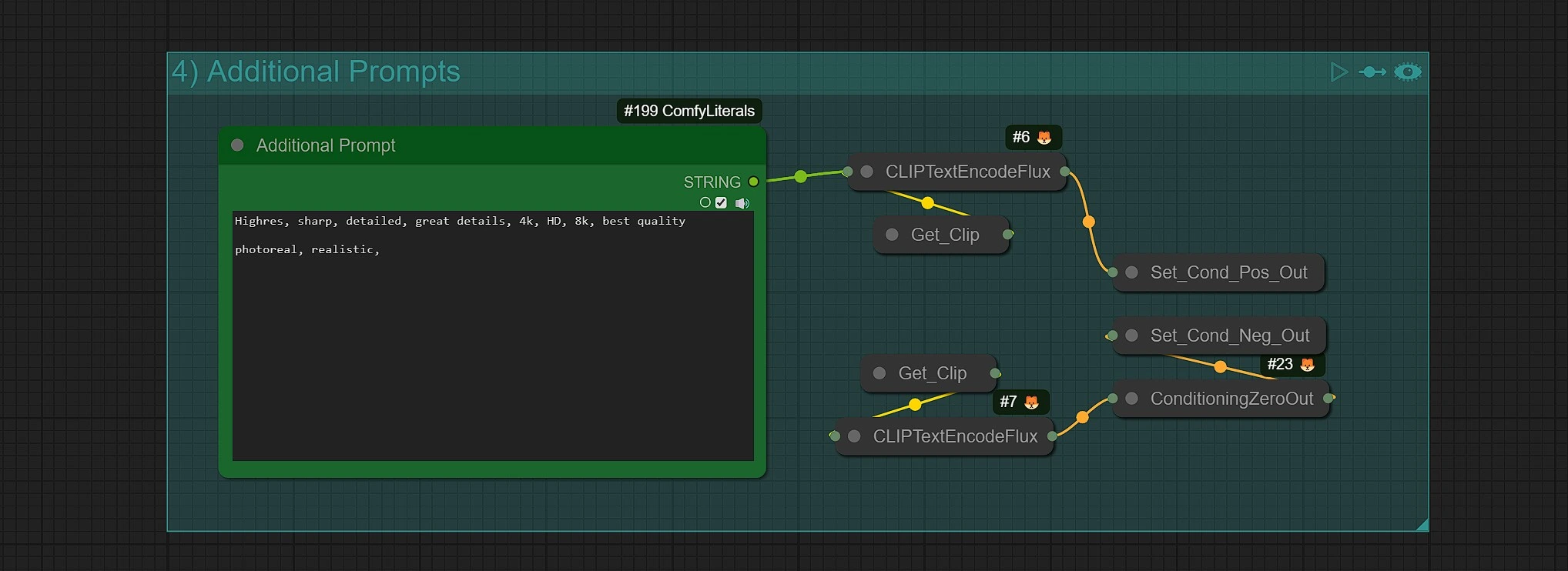
Task: Click the input port of CLIPTextEncodeFlux #7
Action: [x=835, y=436]
